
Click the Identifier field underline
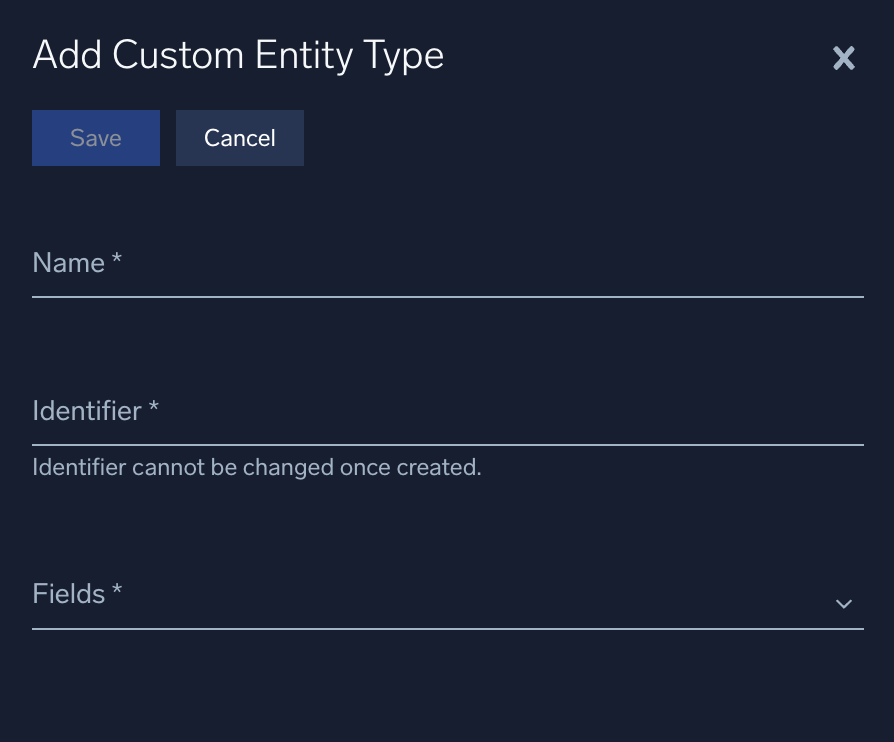point(448,442)
